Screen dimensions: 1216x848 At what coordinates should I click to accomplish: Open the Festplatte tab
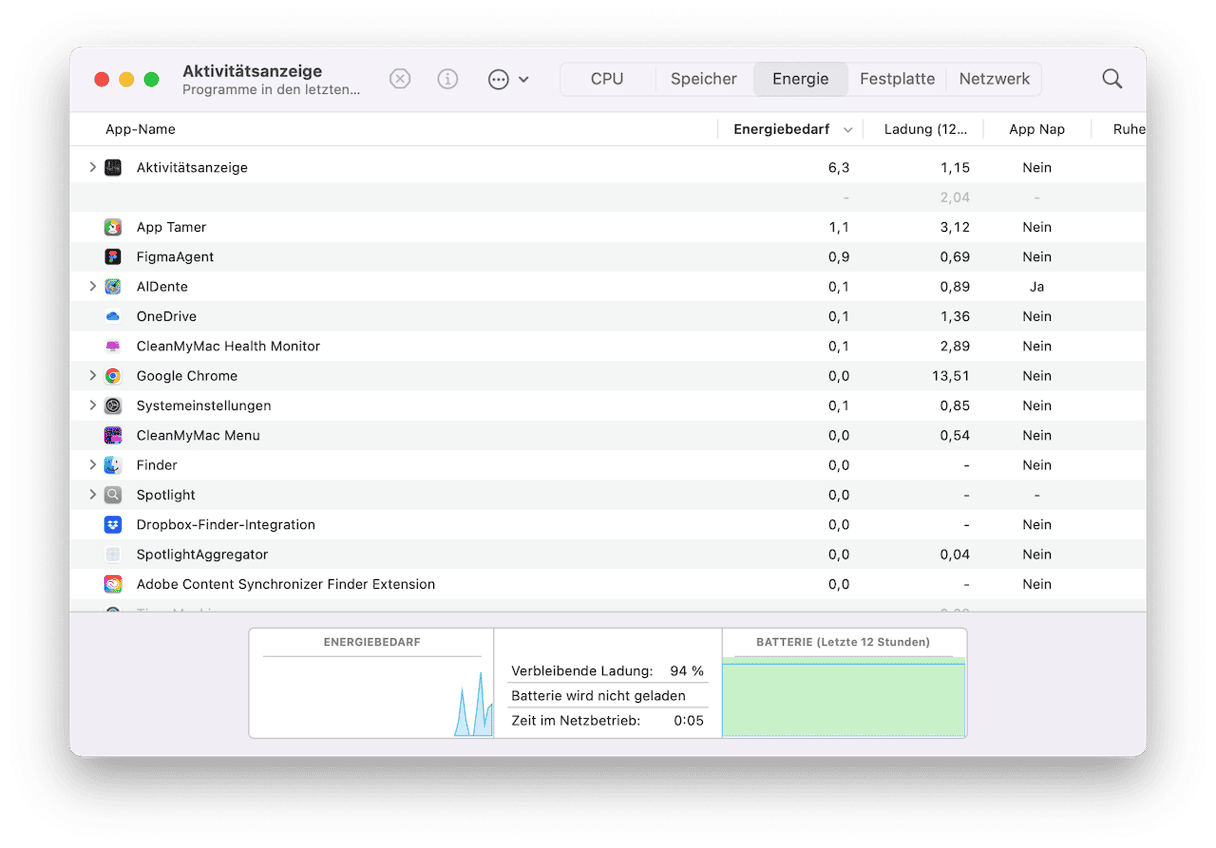pyautogui.click(x=897, y=79)
